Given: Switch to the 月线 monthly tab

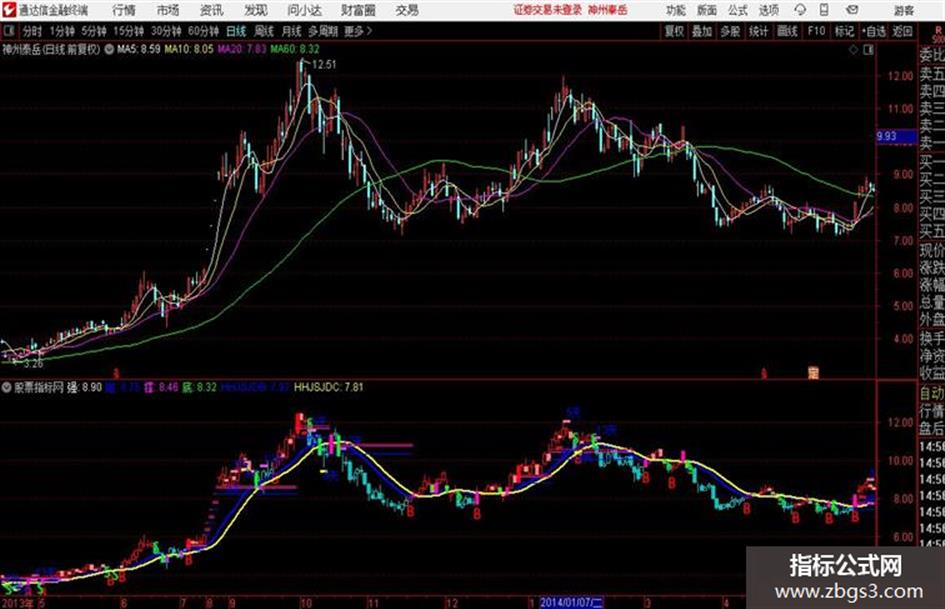Looking at the screenshot, I should (292, 31).
